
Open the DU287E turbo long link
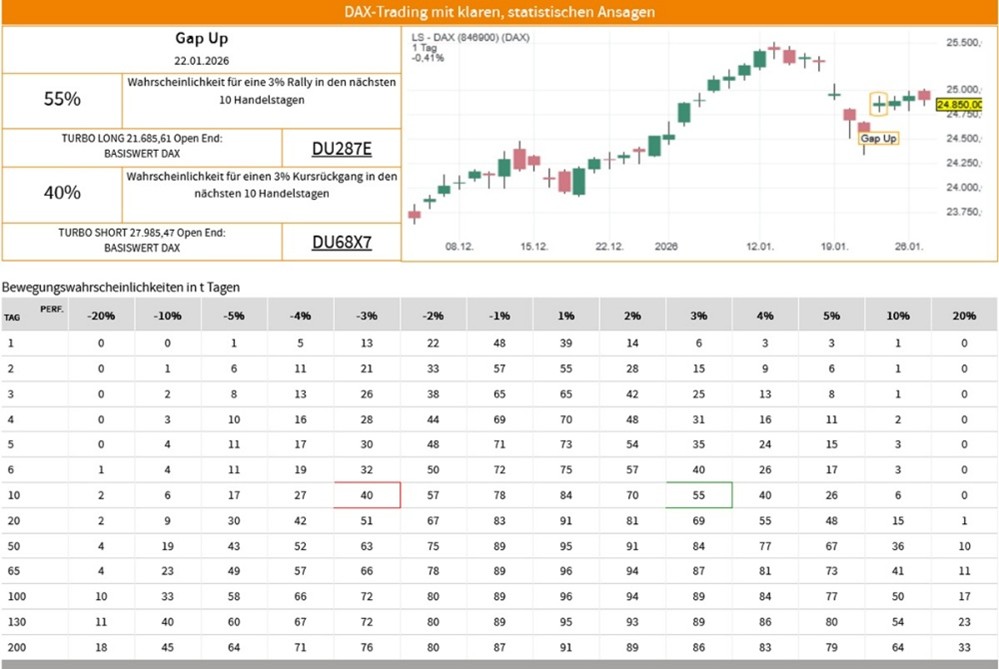coord(341,149)
